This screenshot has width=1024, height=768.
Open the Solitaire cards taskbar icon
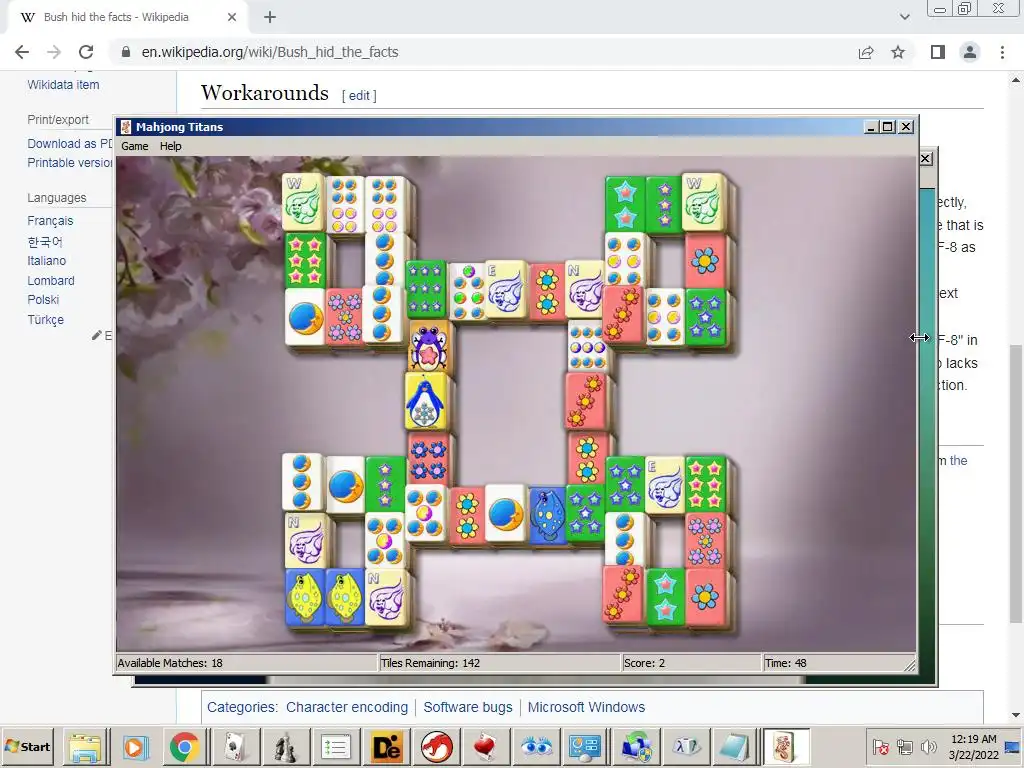tap(234, 747)
